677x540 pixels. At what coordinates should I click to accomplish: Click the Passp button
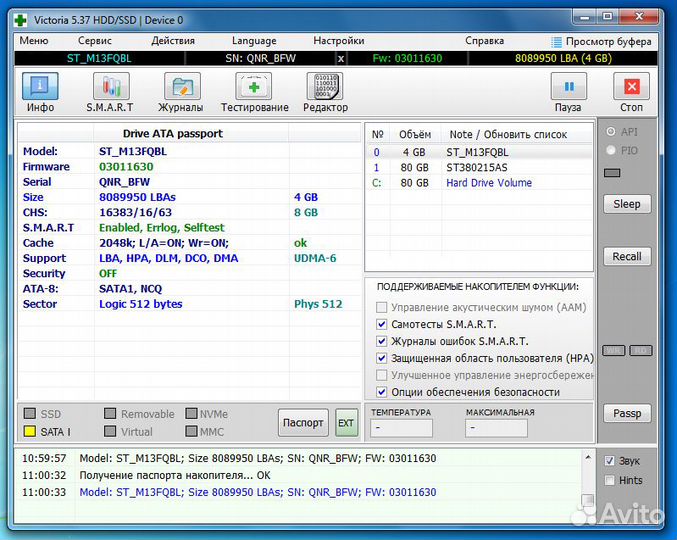627,414
